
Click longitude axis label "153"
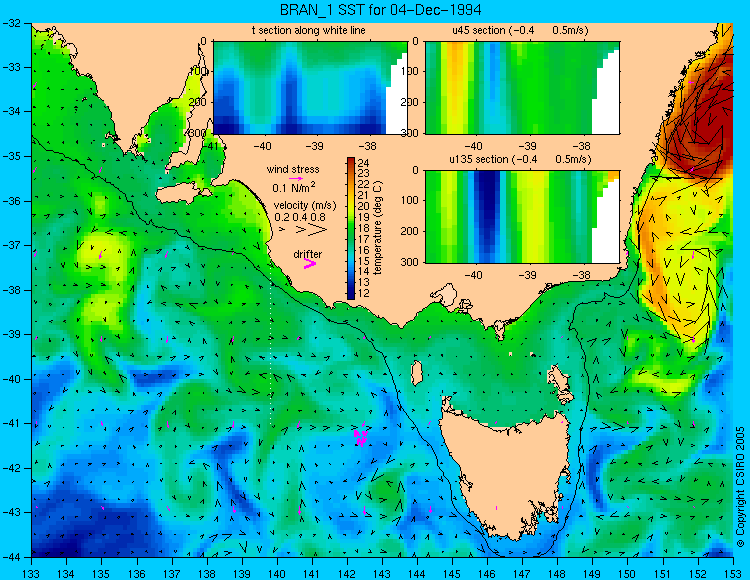pyautogui.click(x=733, y=574)
